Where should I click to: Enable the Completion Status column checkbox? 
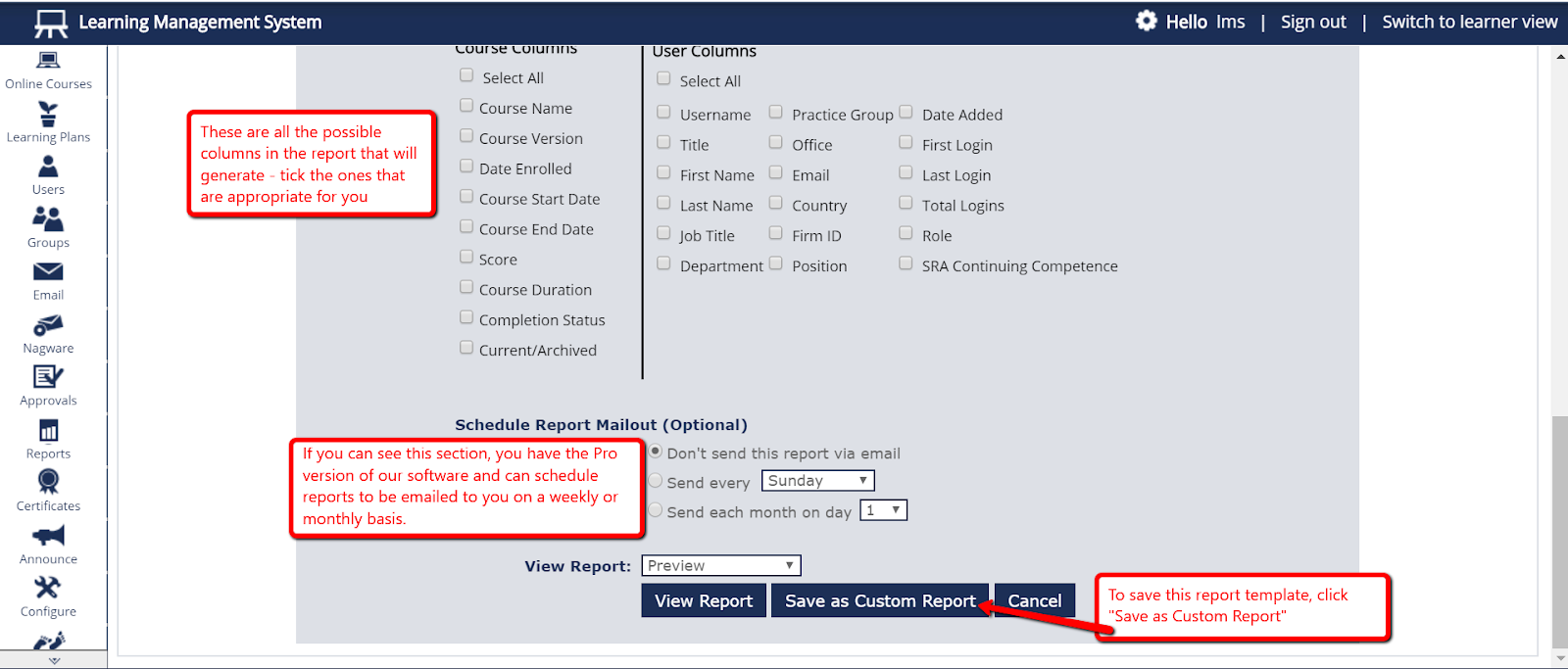pyautogui.click(x=466, y=317)
